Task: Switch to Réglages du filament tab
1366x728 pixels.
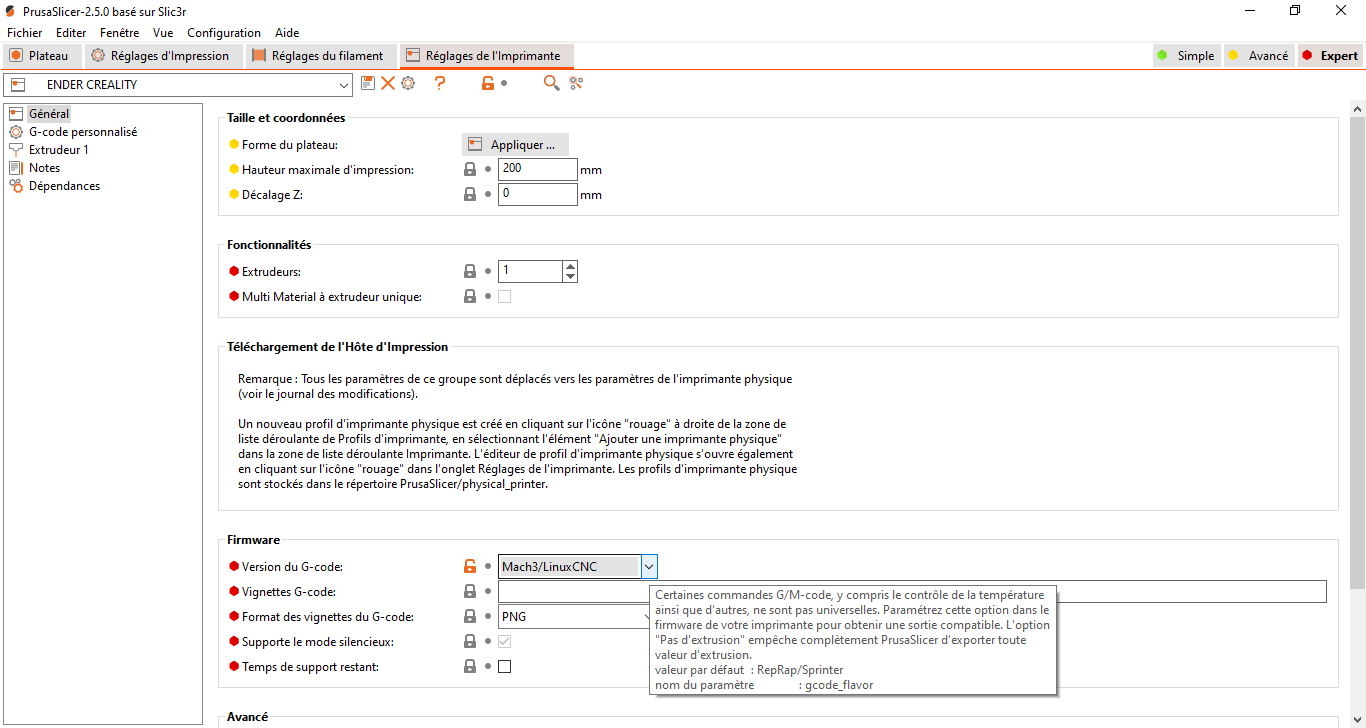Action: coord(318,56)
